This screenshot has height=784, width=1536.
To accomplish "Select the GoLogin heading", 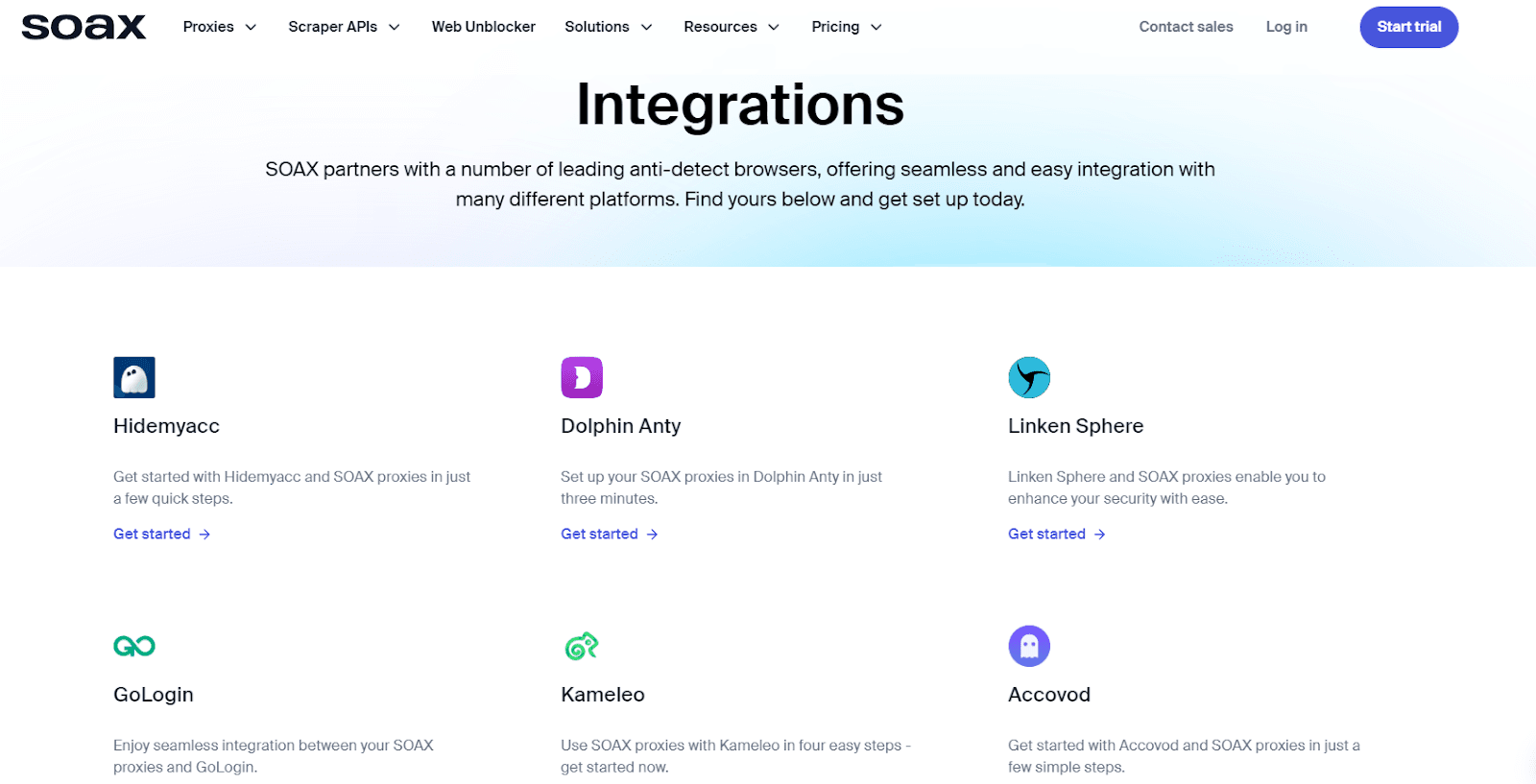I will [x=154, y=695].
